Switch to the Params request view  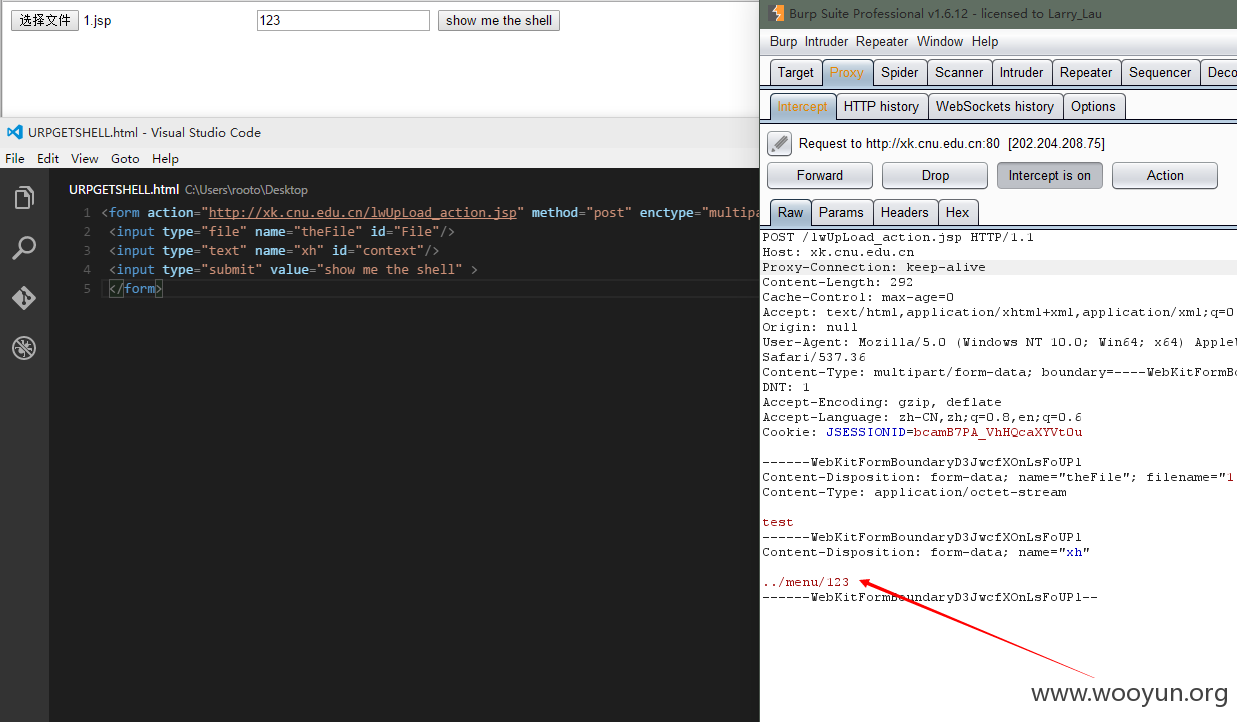click(841, 212)
